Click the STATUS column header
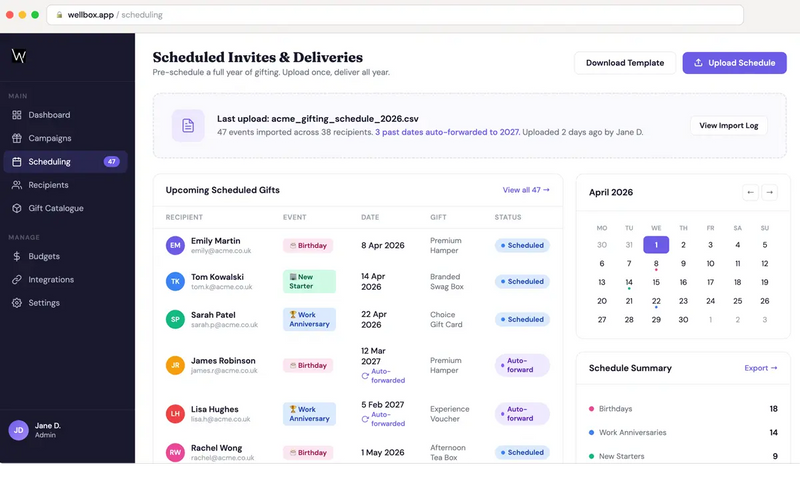The image size is (800, 481). [x=508, y=217]
